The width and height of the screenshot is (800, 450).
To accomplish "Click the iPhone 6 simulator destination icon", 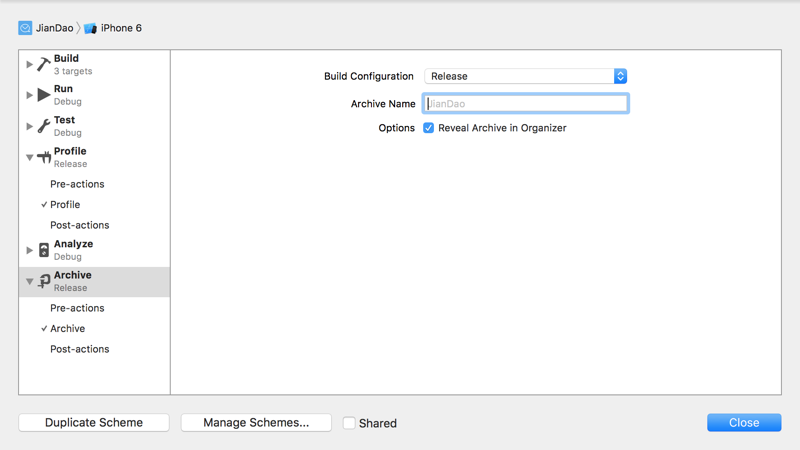I will tap(90, 28).
